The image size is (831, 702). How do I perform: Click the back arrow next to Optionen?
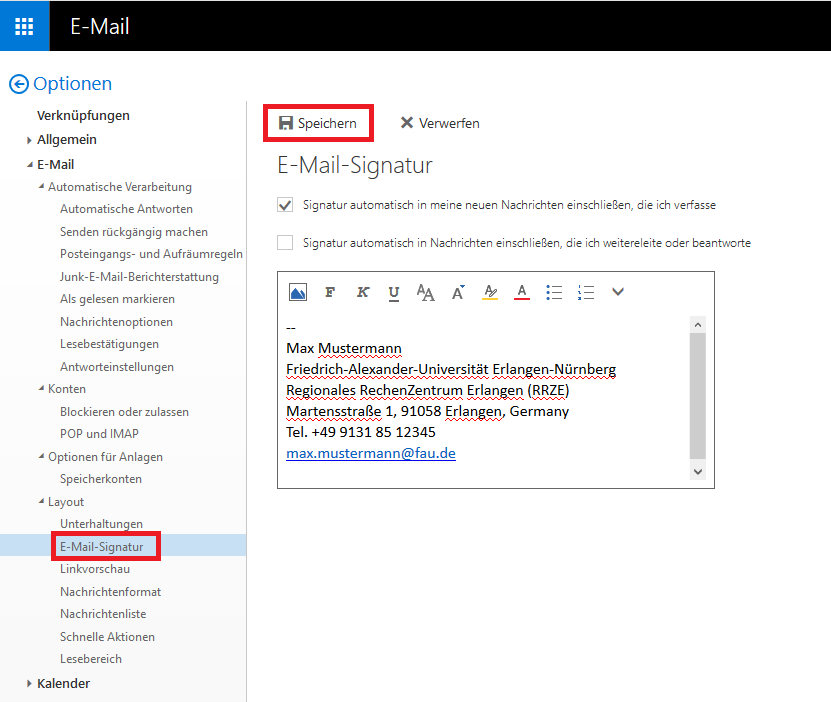[18, 85]
